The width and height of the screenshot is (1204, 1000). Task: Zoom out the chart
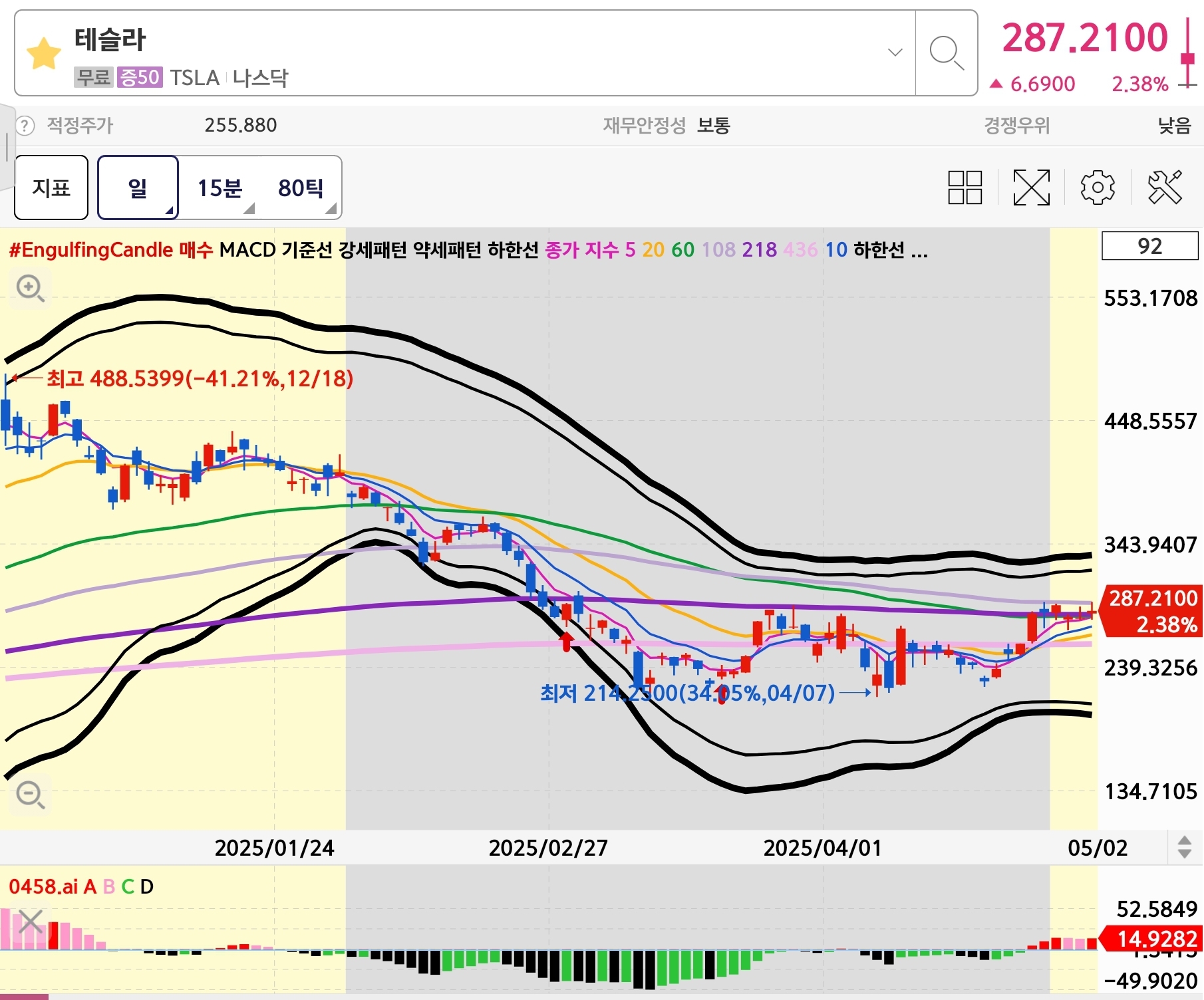point(30,795)
